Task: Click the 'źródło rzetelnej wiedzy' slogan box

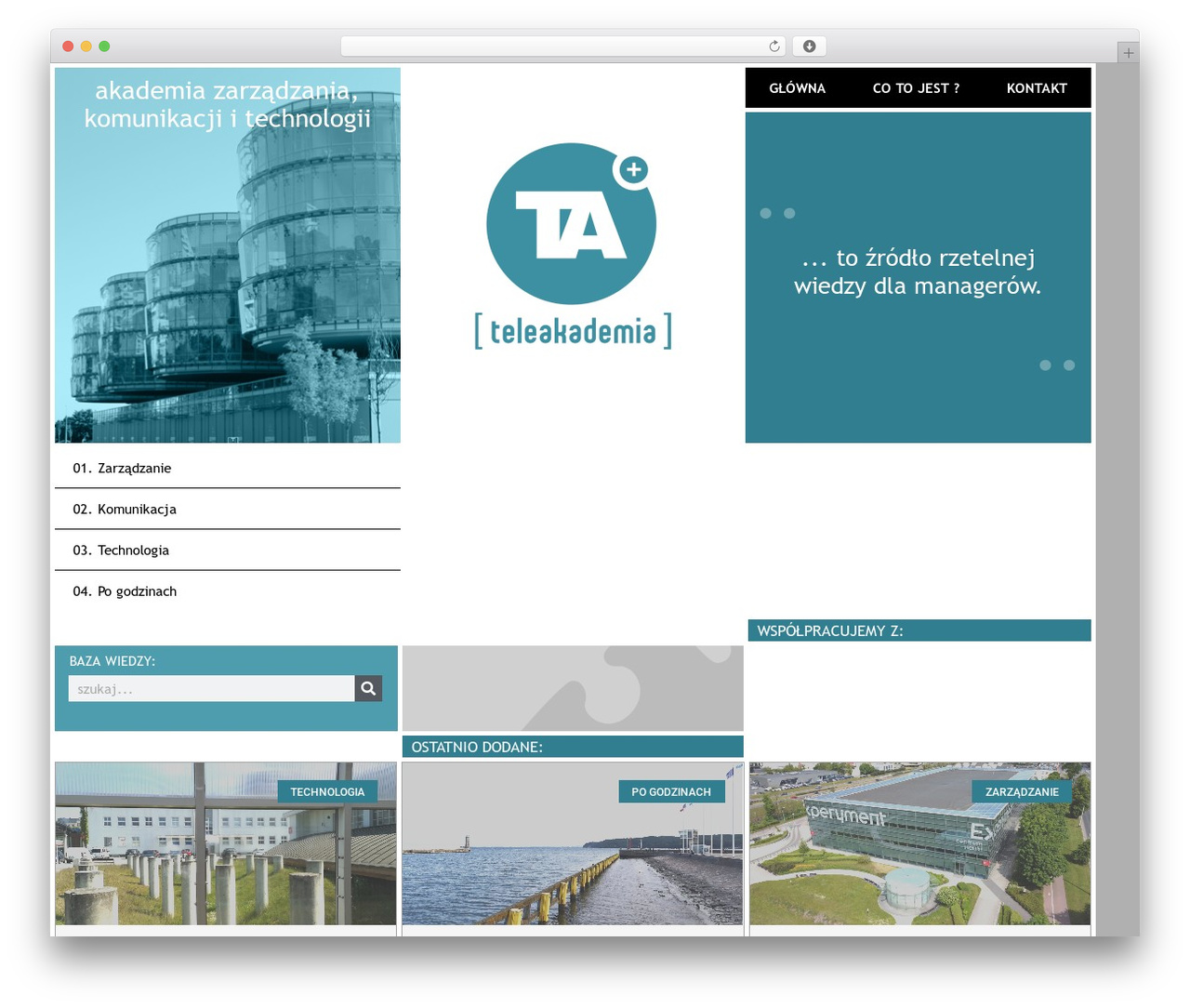Action: [x=918, y=277]
